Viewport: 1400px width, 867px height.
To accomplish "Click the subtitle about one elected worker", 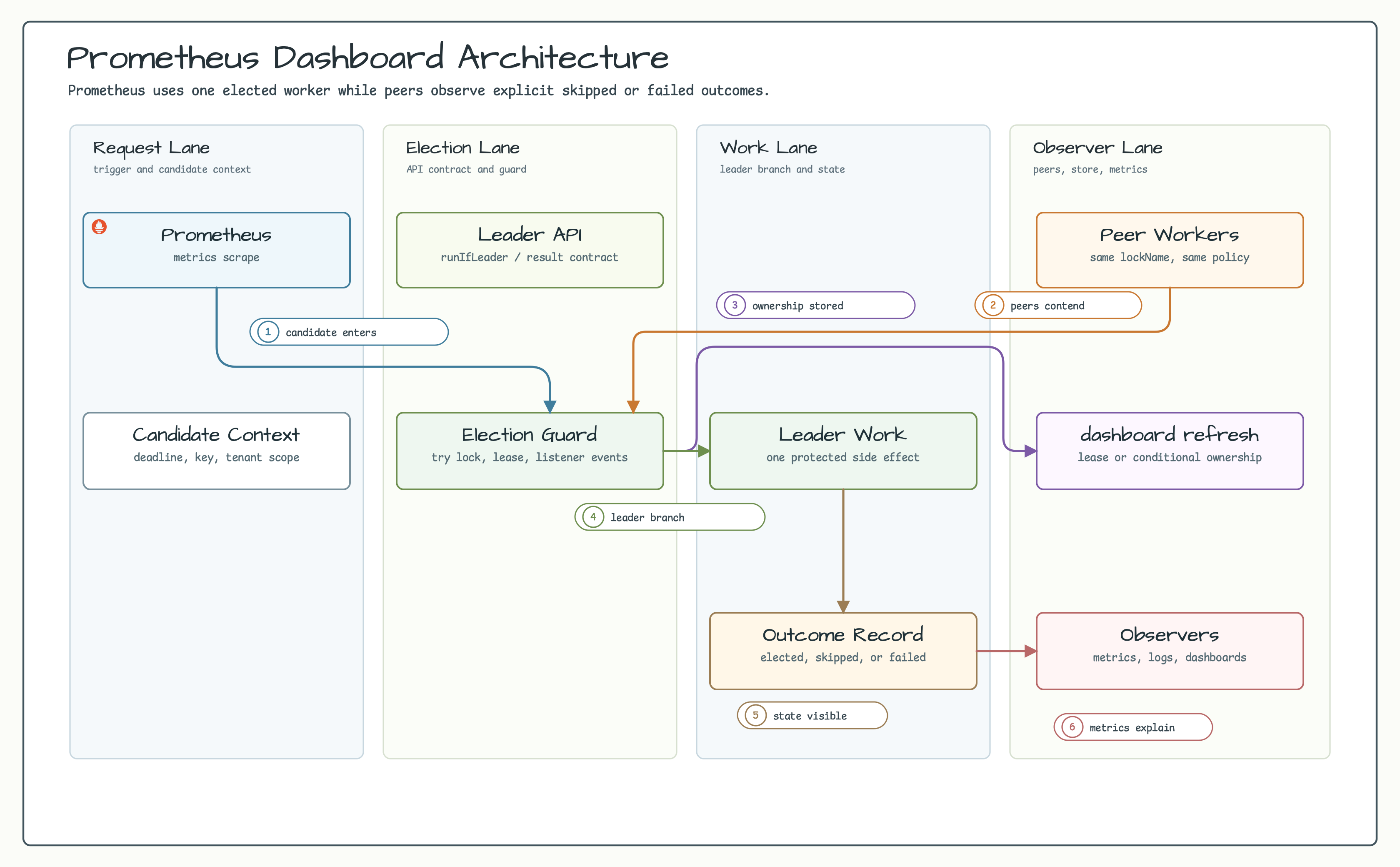I will click(418, 90).
